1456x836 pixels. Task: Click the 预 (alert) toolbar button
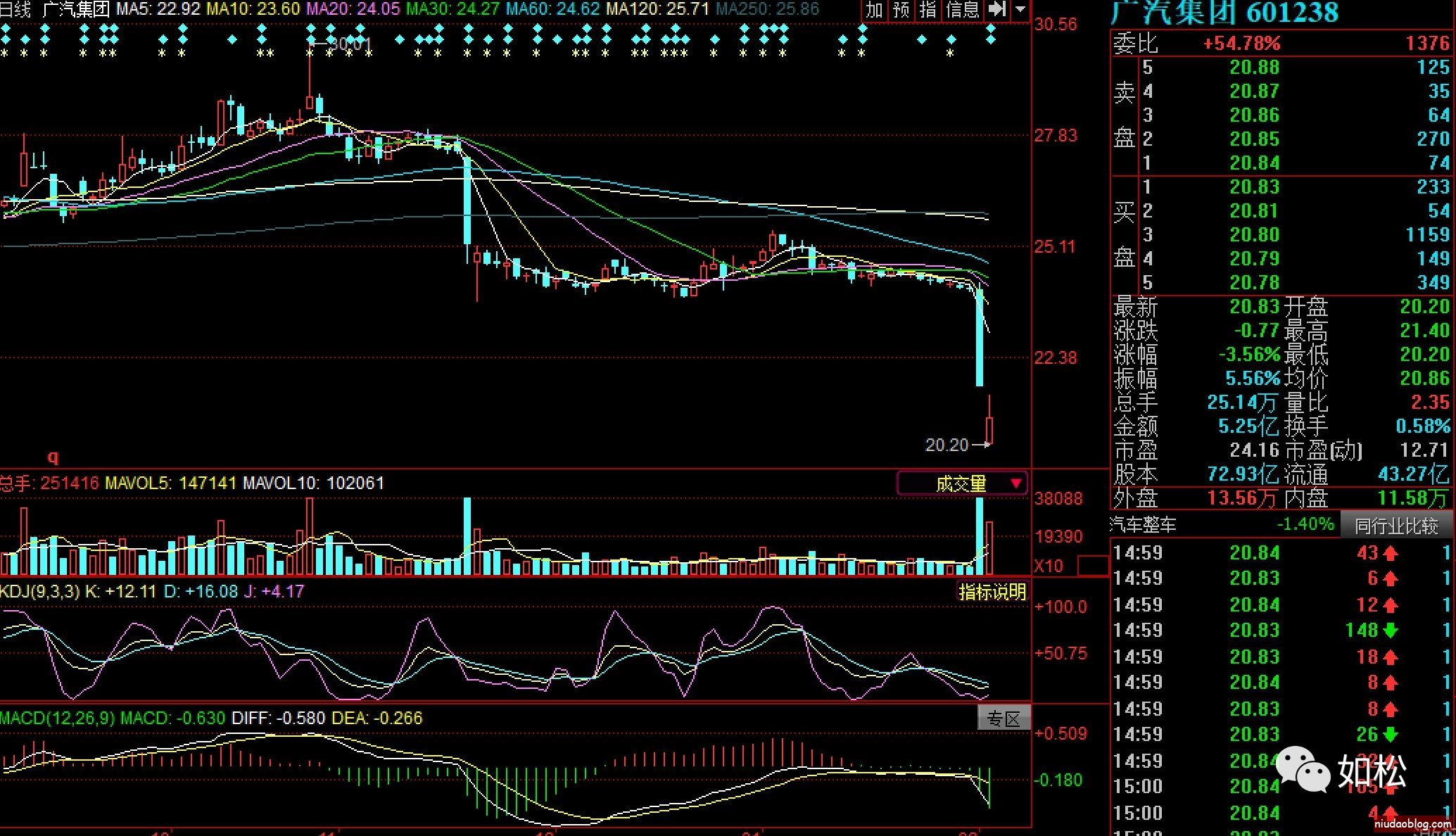click(x=901, y=10)
